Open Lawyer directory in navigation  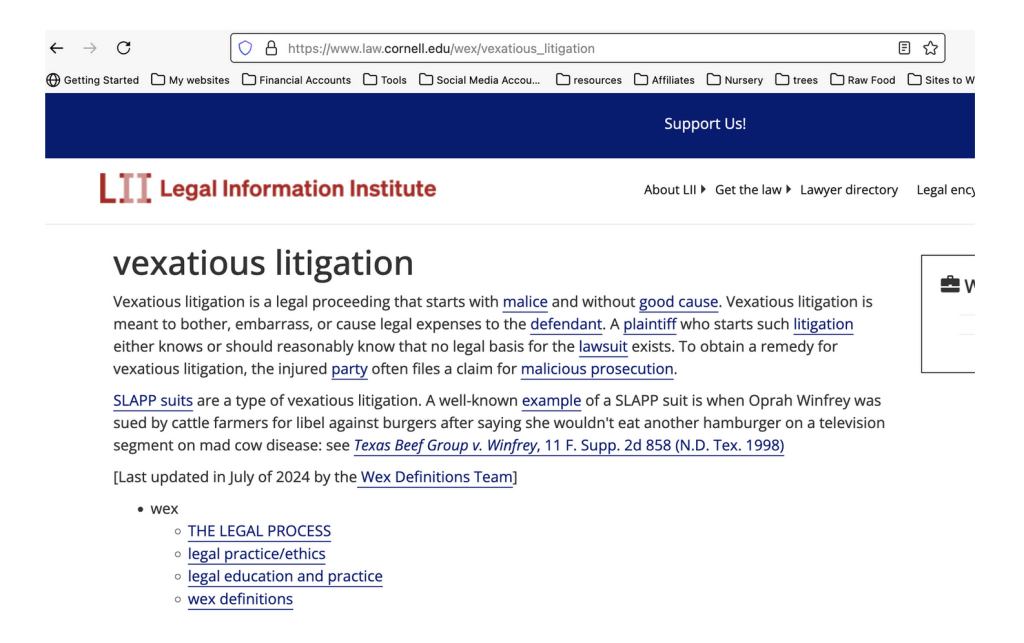849,190
